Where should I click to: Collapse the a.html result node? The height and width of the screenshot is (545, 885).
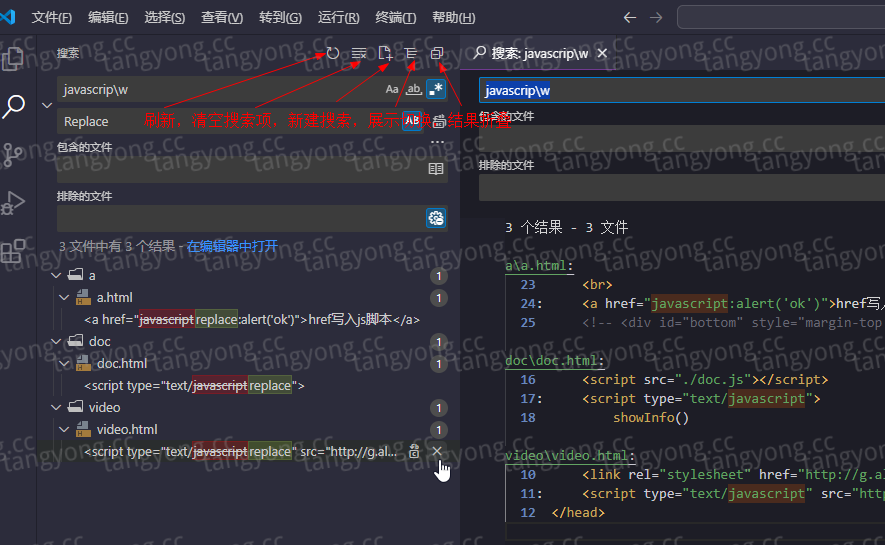64,297
